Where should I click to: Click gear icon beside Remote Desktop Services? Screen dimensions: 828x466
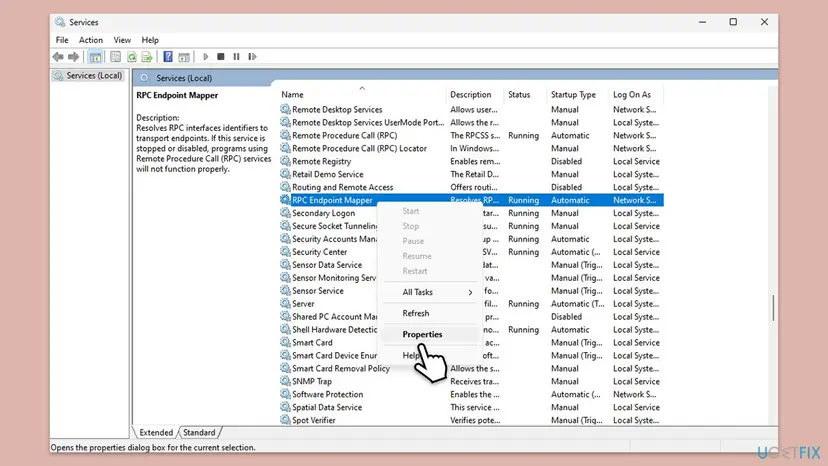(285, 109)
